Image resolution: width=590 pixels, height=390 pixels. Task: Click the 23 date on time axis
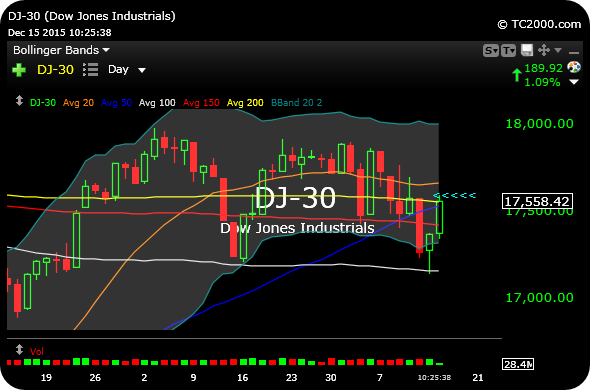291,377
